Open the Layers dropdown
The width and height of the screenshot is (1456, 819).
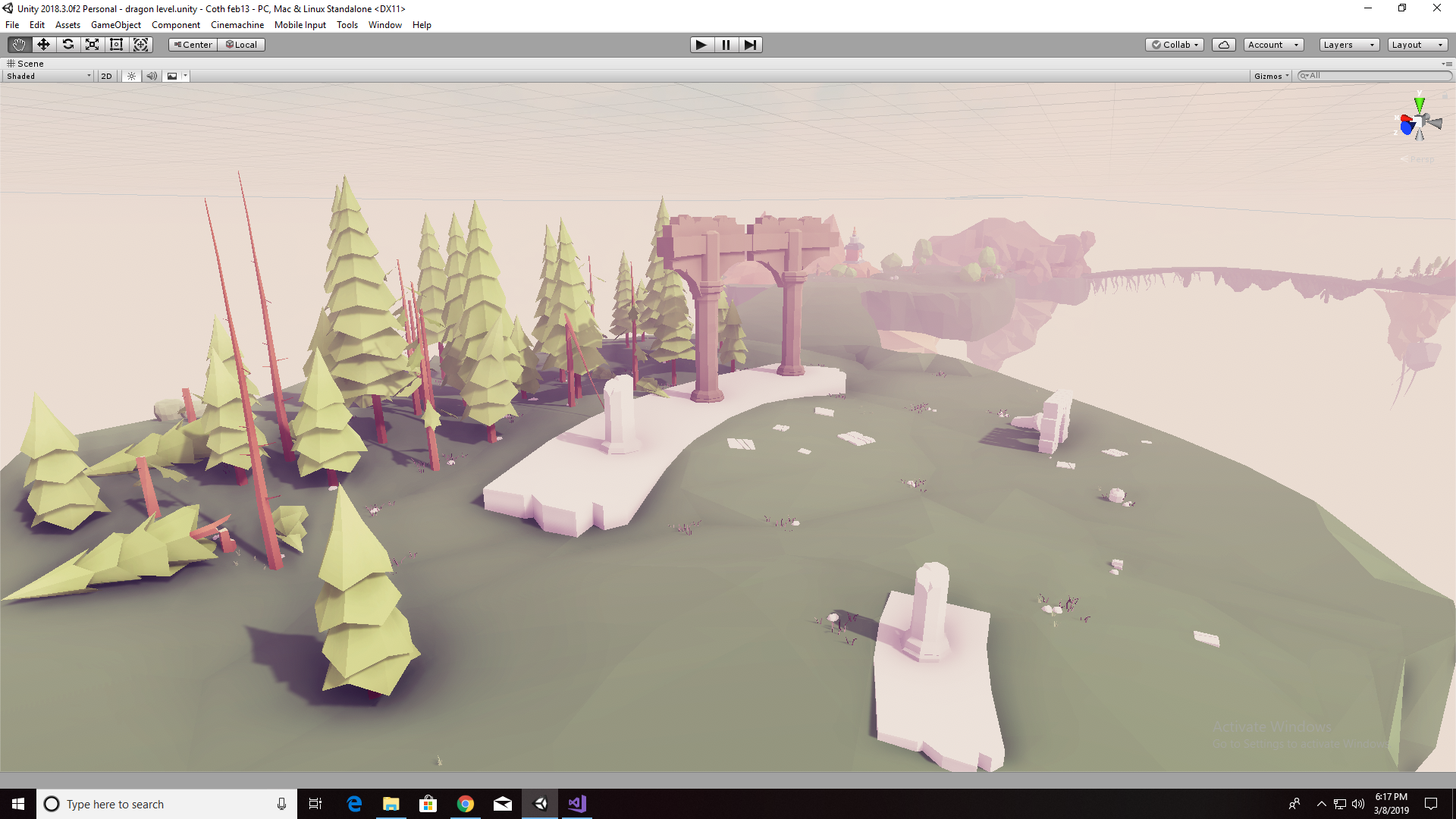click(1348, 45)
